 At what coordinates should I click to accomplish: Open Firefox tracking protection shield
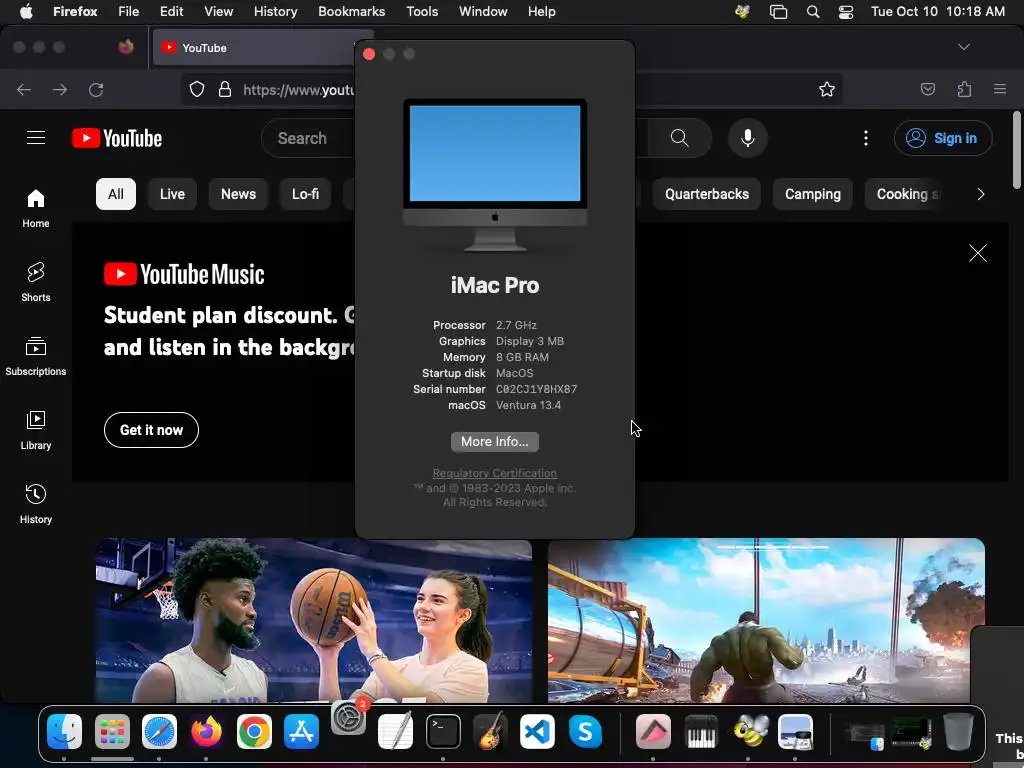coord(197,89)
